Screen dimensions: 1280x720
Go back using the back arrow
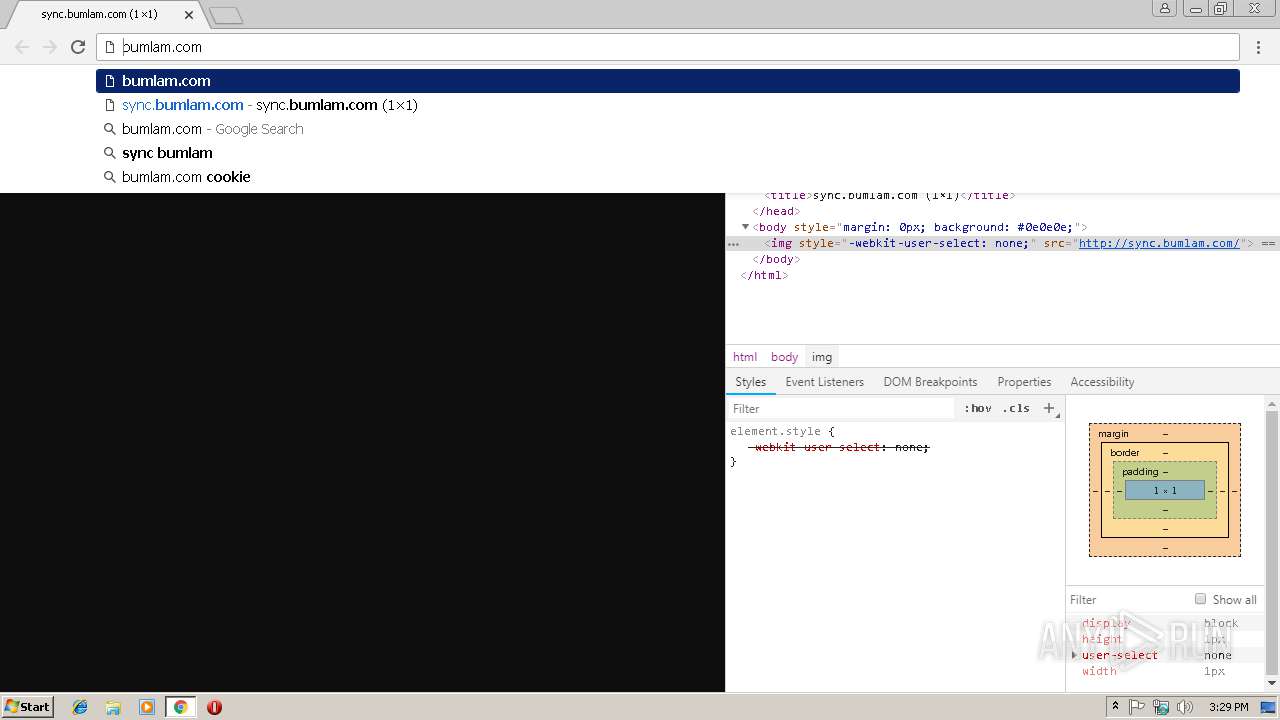22,47
